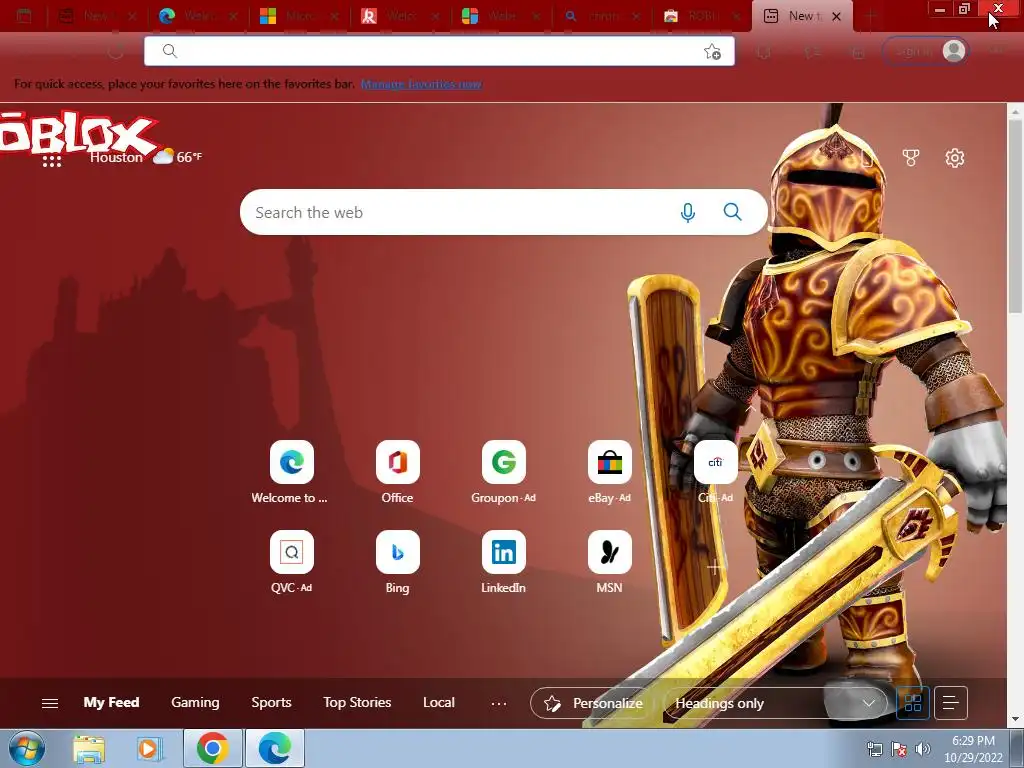
Task: Select the Local feed tab
Action: click(x=439, y=703)
